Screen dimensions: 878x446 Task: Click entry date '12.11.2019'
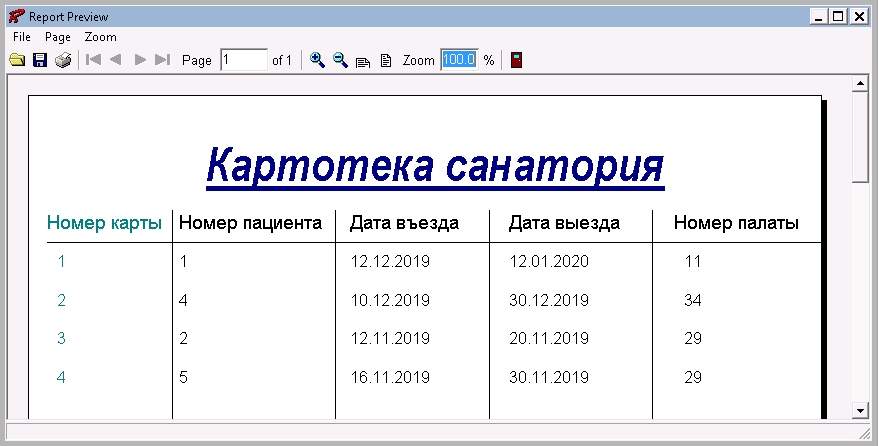pyautogui.click(x=390, y=339)
